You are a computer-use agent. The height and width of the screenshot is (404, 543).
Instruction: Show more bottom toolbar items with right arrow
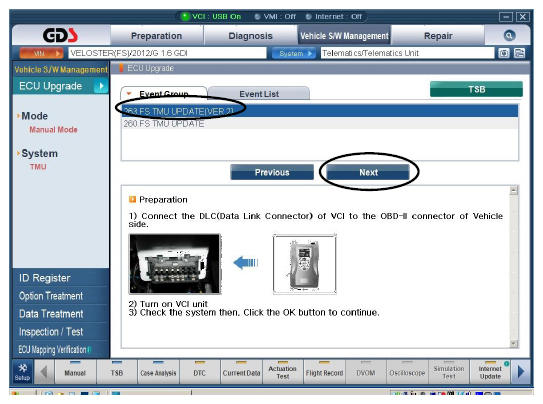coord(521,372)
